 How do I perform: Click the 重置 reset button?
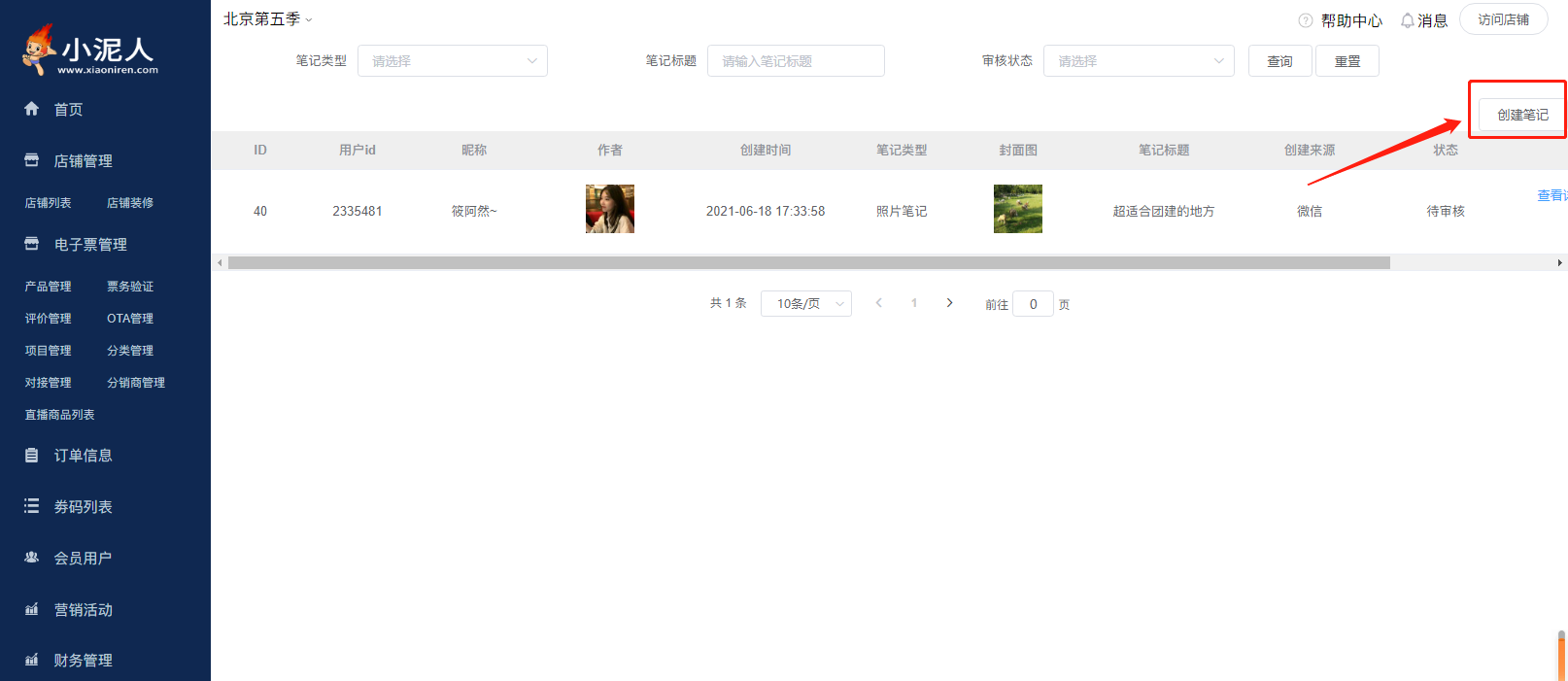[1346, 61]
